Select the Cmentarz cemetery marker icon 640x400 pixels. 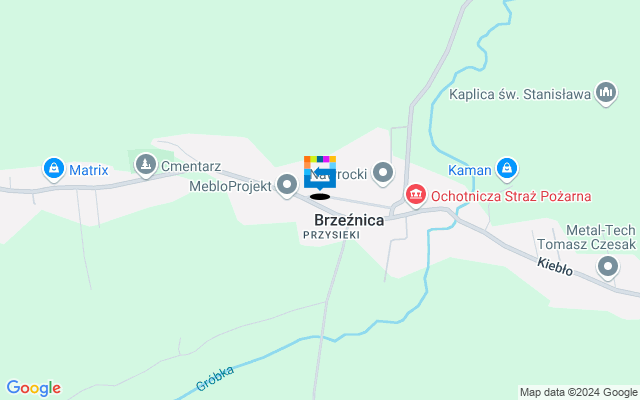(x=146, y=165)
